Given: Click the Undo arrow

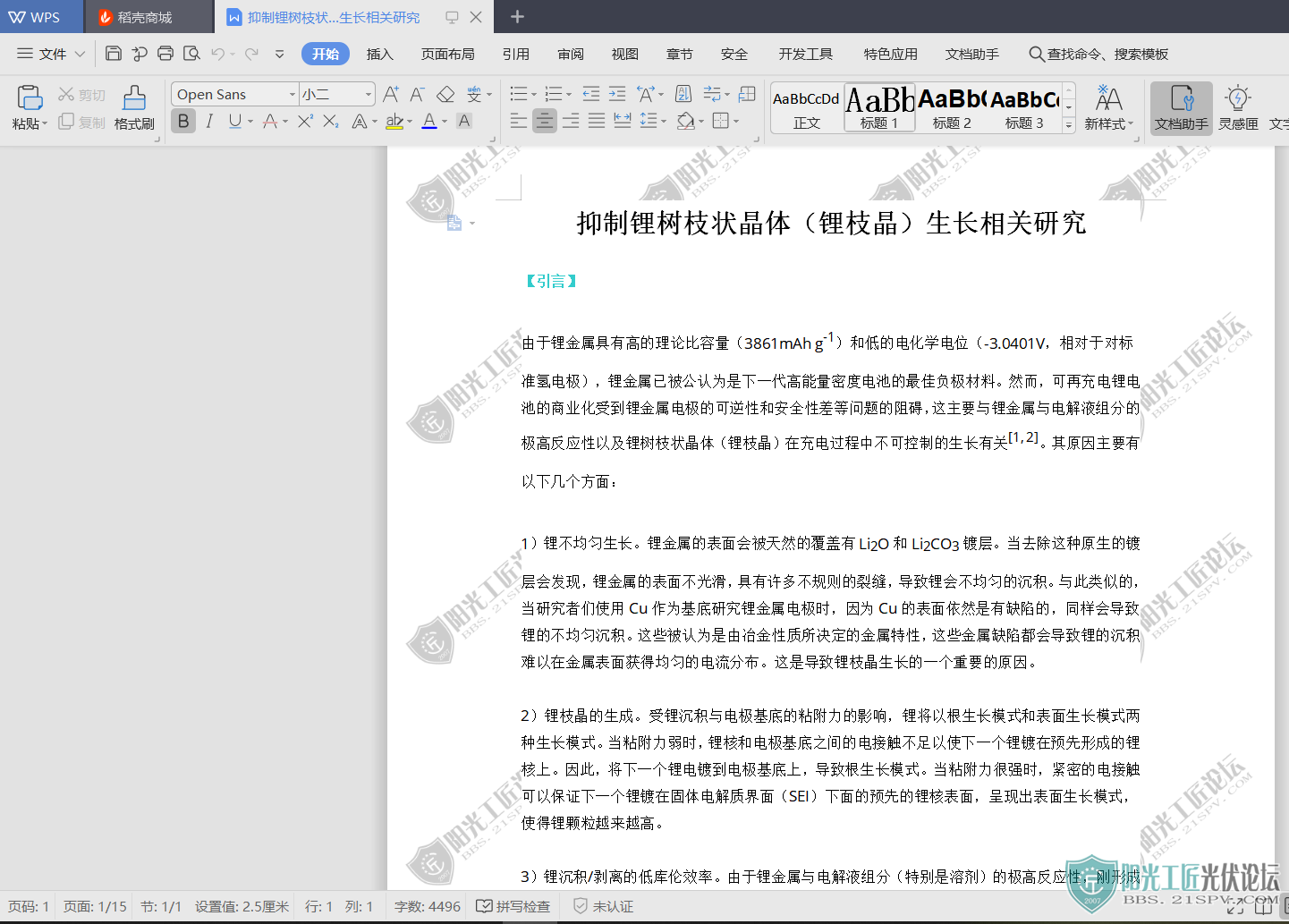Looking at the screenshot, I should tap(217, 54).
